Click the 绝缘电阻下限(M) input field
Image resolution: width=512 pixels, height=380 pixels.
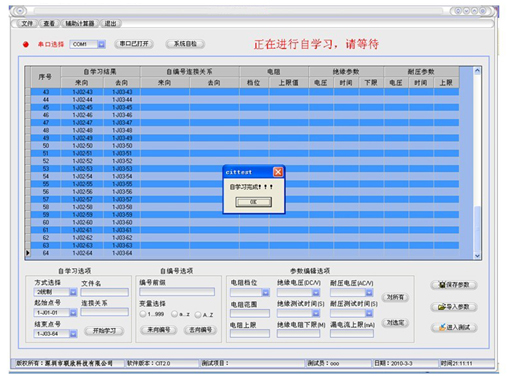click(x=298, y=333)
